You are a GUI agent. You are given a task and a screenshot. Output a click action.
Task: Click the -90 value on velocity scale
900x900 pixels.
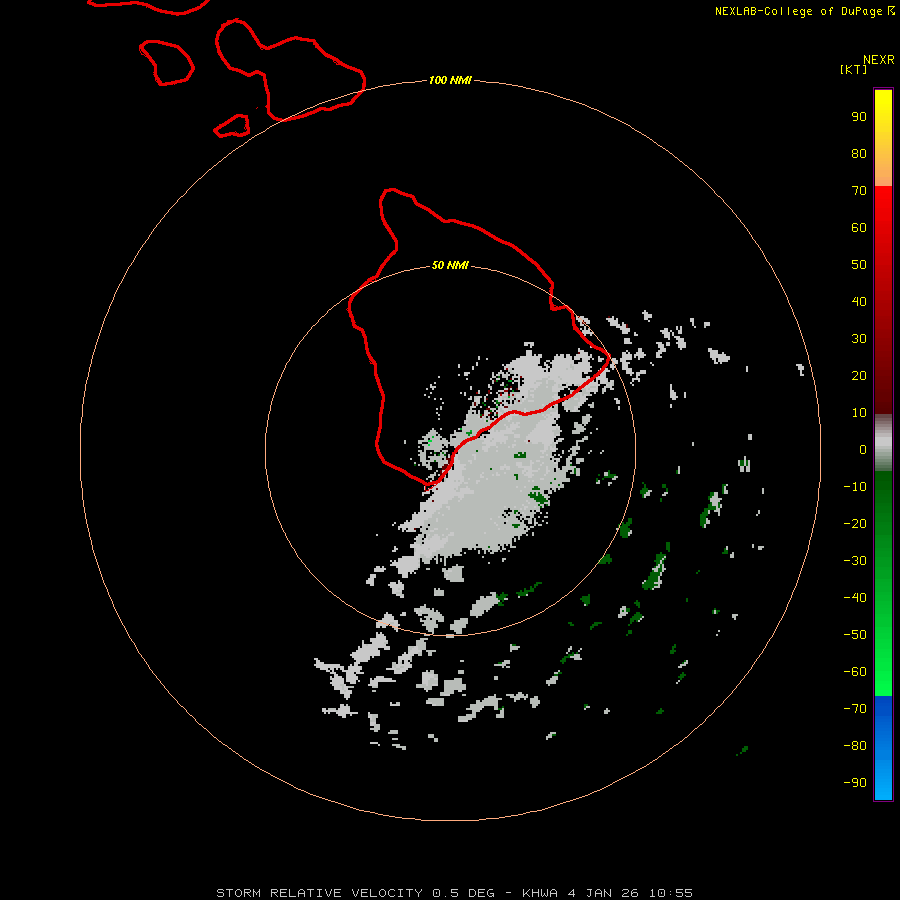pyautogui.click(x=855, y=783)
